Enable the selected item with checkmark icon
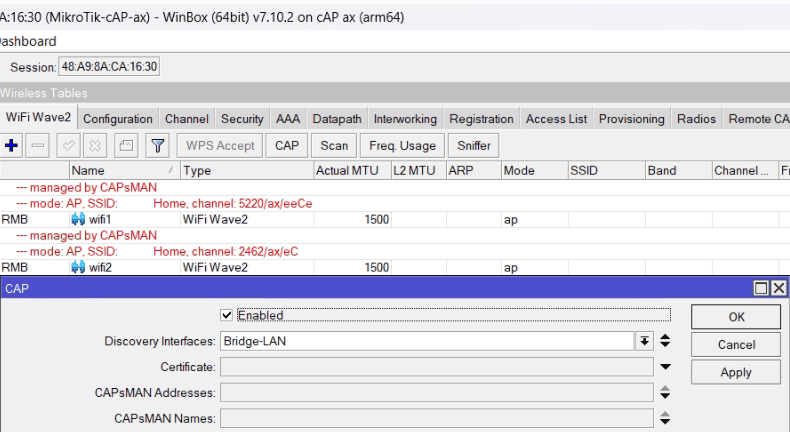The height and width of the screenshot is (432, 790). (x=69, y=146)
